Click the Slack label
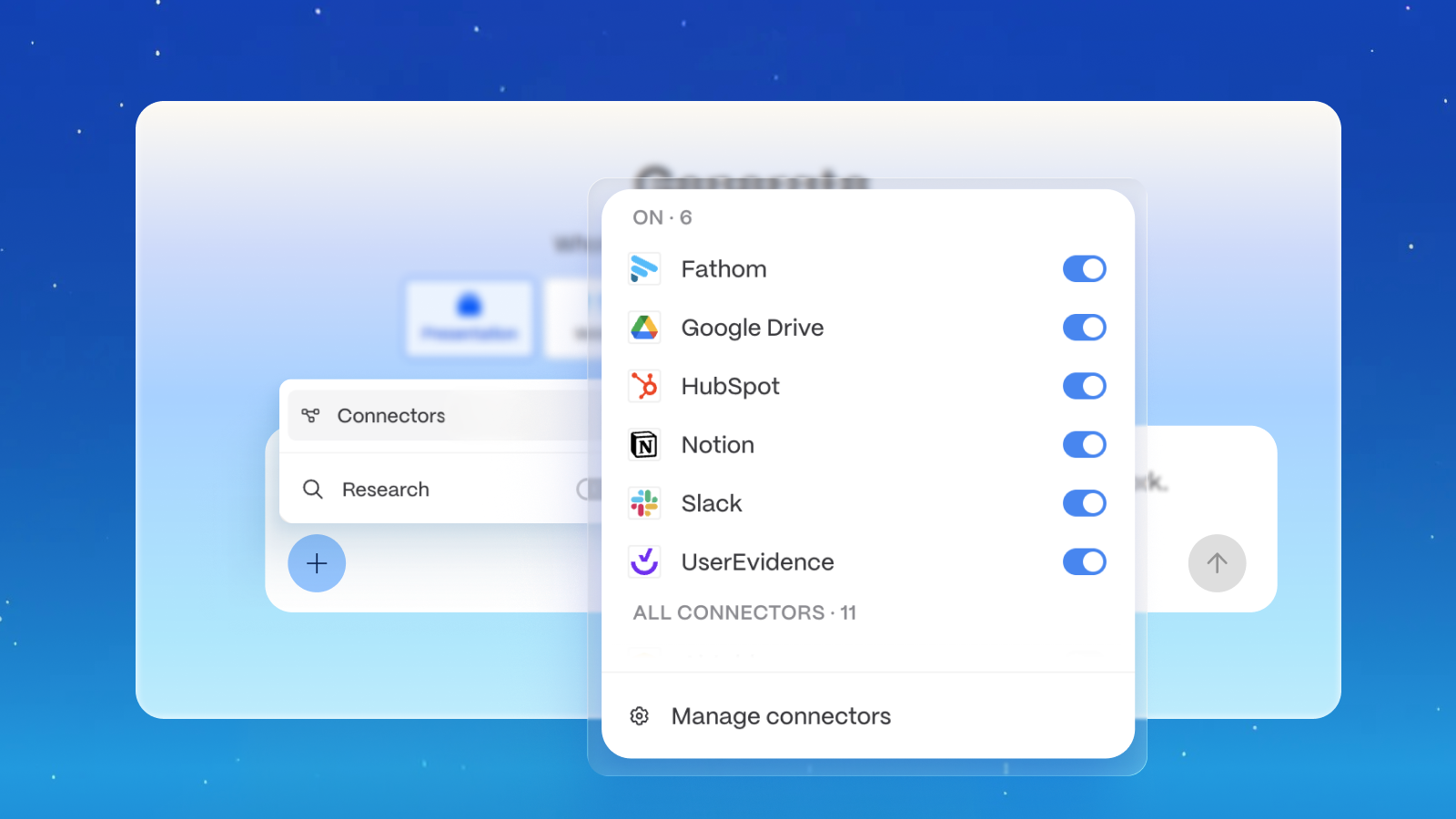Image resolution: width=1456 pixels, height=819 pixels. coord(712,503)
